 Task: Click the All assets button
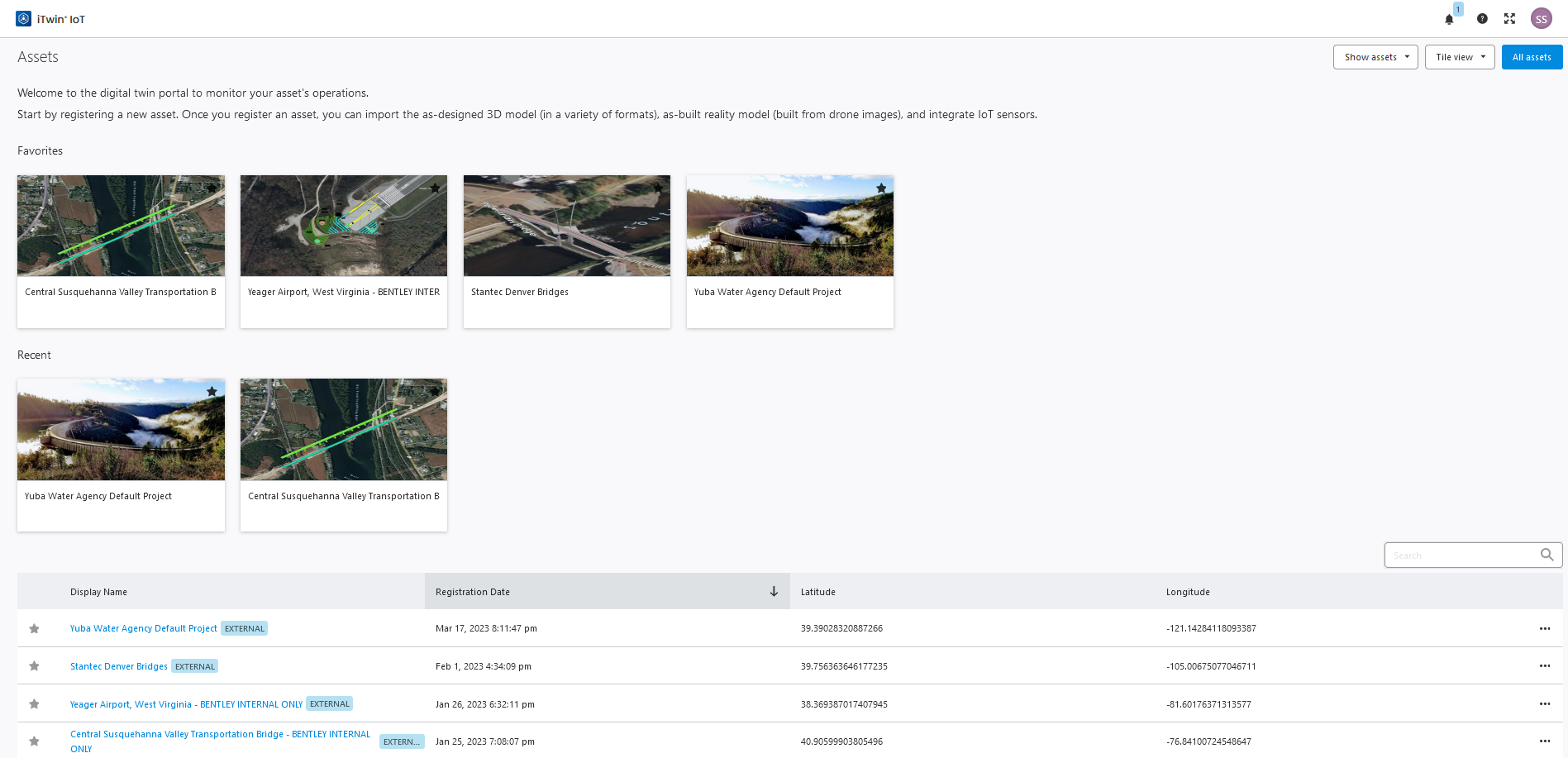[x=1532, y=56]
